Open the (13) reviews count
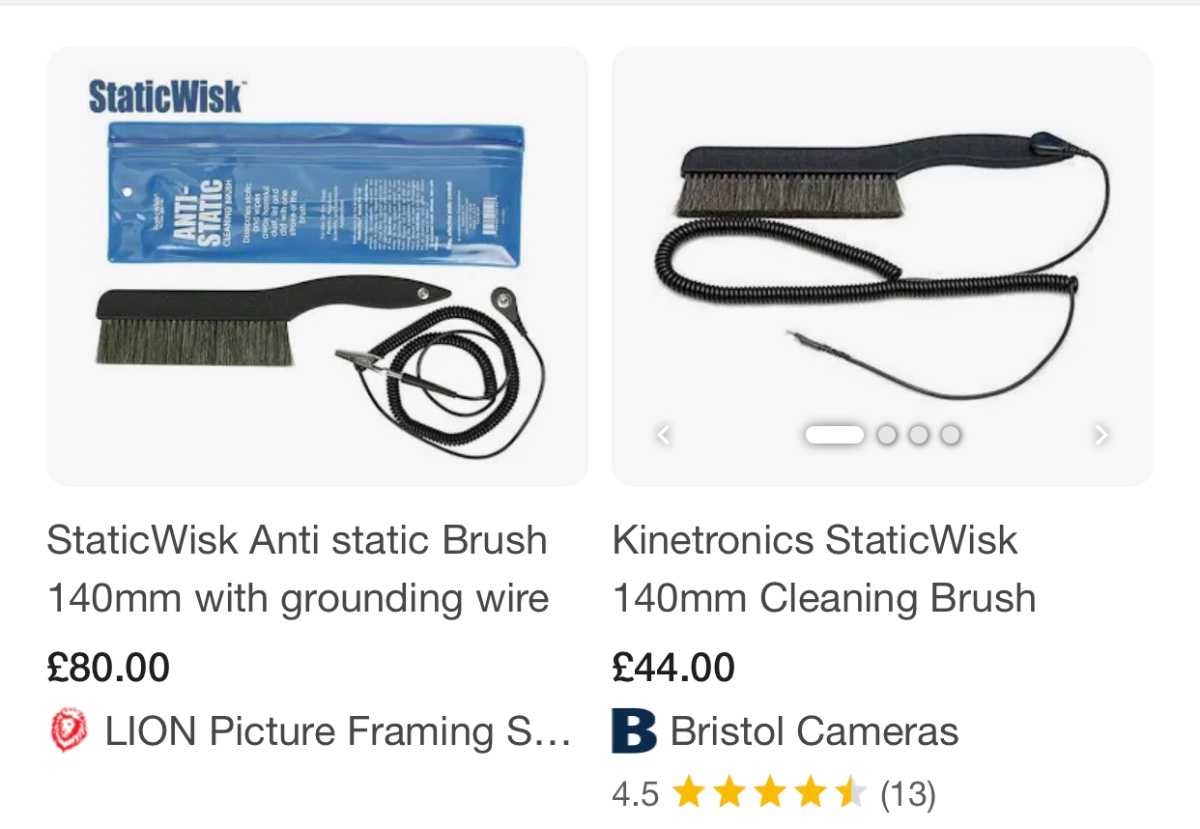Image resolution: width=1200 pixels, height=829 pixels. (x=908, y=794)
